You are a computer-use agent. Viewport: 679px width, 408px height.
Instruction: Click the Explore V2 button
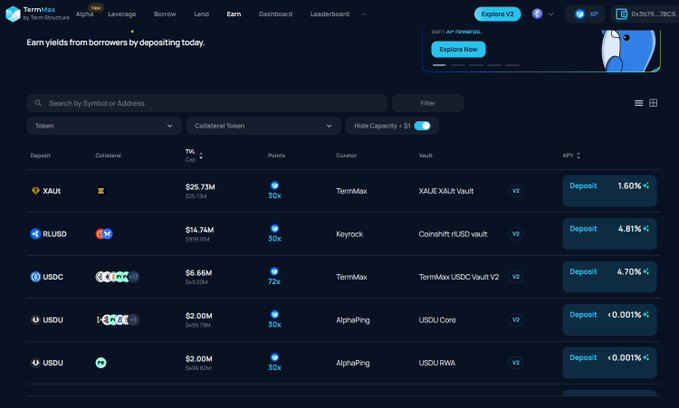(498, 14)
